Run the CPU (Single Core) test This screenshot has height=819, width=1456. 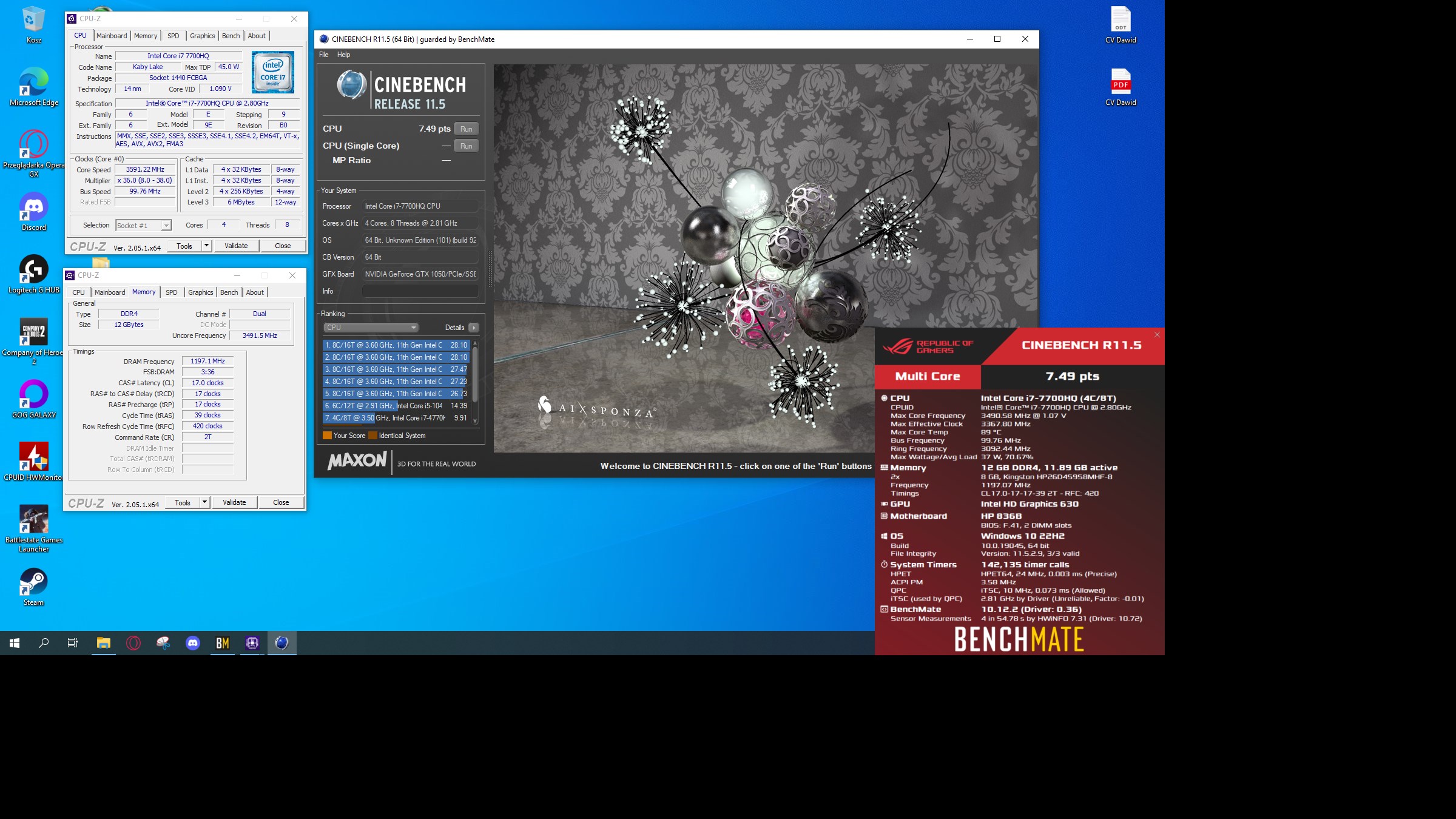(466, 146)
